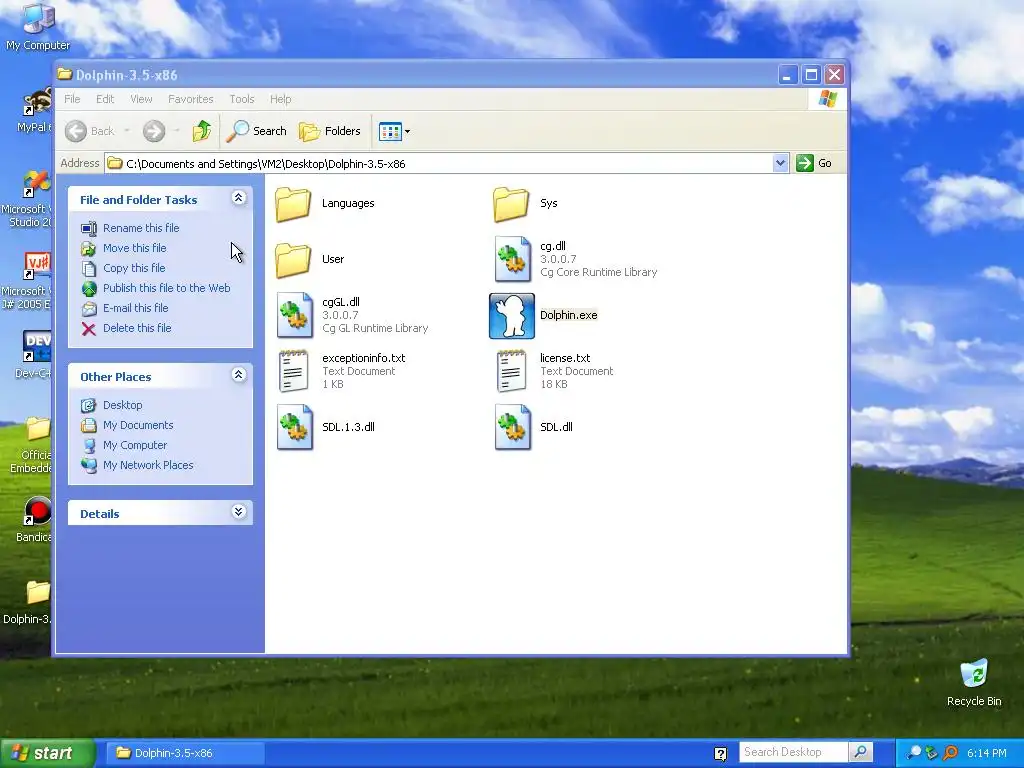Screen dimensions: 1024x768
Task: Select the Dolphin.exe application icon
Action: coord(512,316)
